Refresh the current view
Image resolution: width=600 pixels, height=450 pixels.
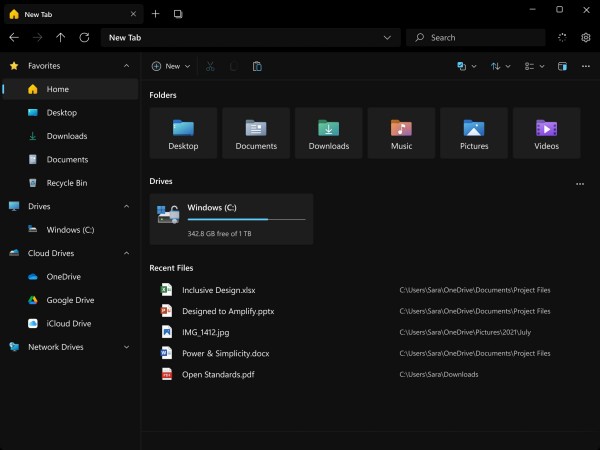[x=84, y=38]
